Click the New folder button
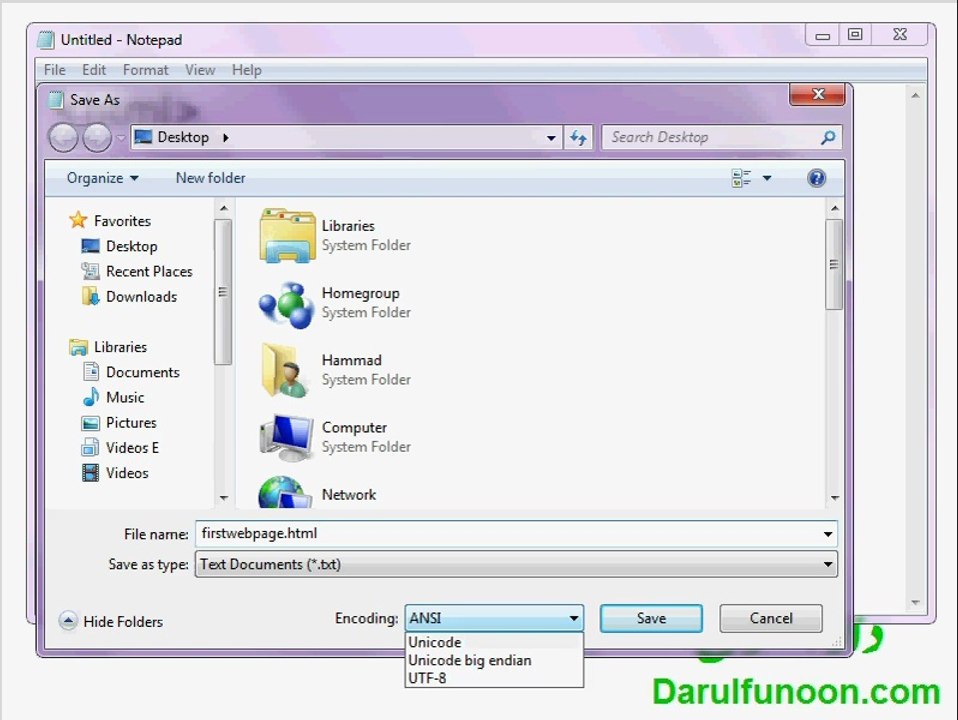 pyautogui.click(x=210, y=178)
